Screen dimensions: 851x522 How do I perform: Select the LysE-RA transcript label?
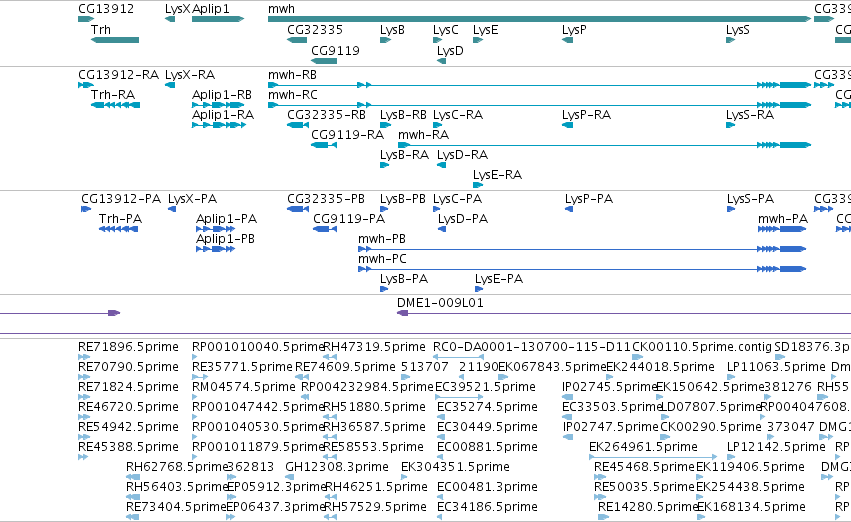[497, 175]
